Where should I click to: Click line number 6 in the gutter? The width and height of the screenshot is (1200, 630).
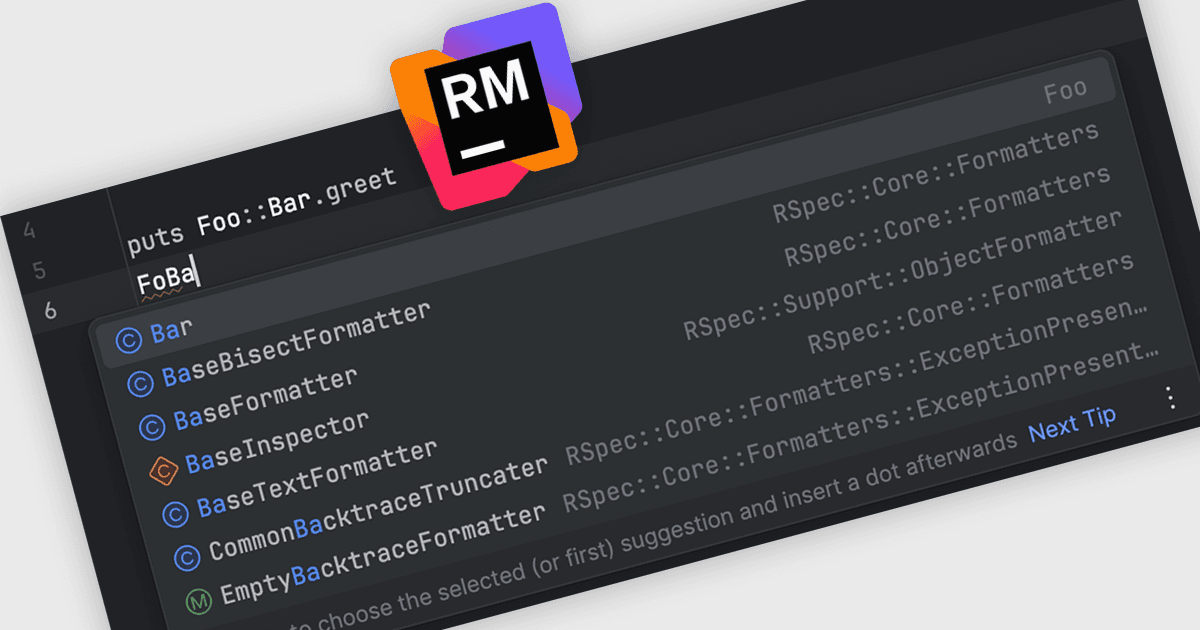pos(50,311)
